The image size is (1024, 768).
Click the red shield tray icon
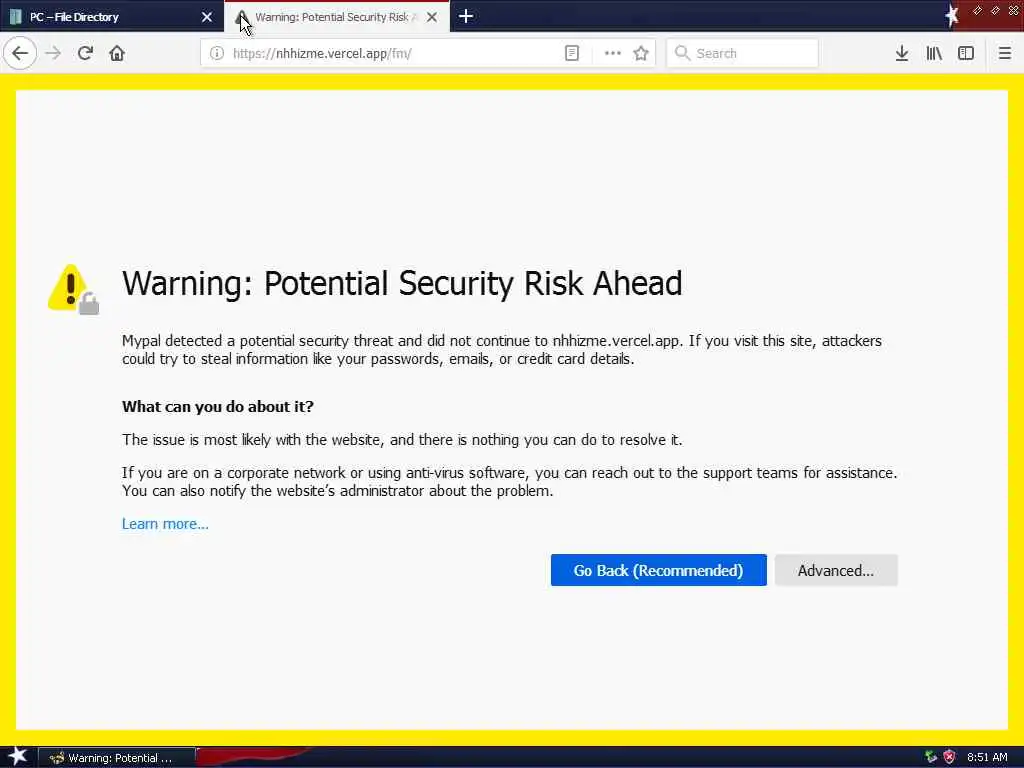(949, 757)
